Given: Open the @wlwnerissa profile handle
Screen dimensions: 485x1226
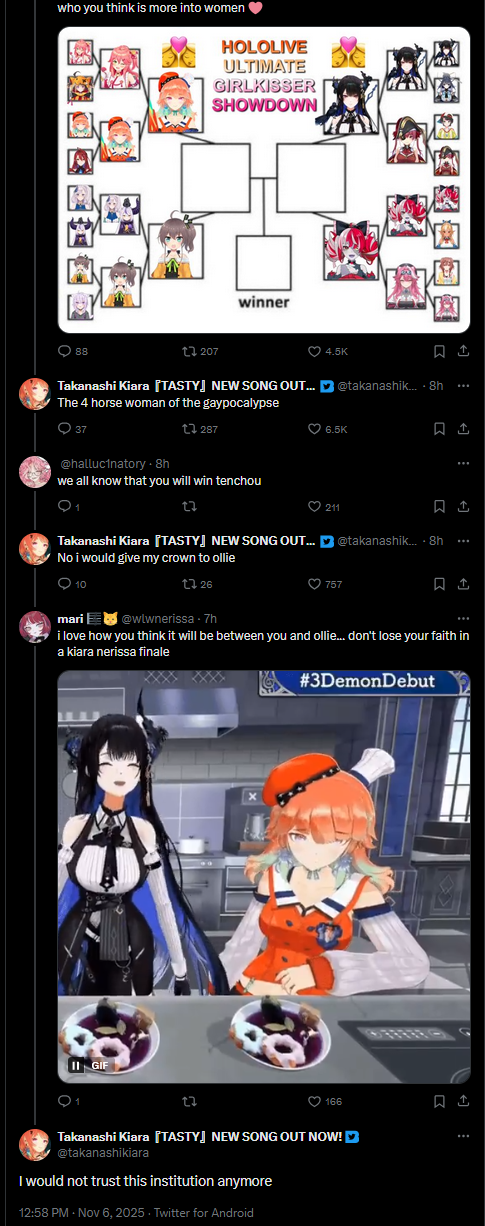Looking at the screenshot, I should (158, 619).
